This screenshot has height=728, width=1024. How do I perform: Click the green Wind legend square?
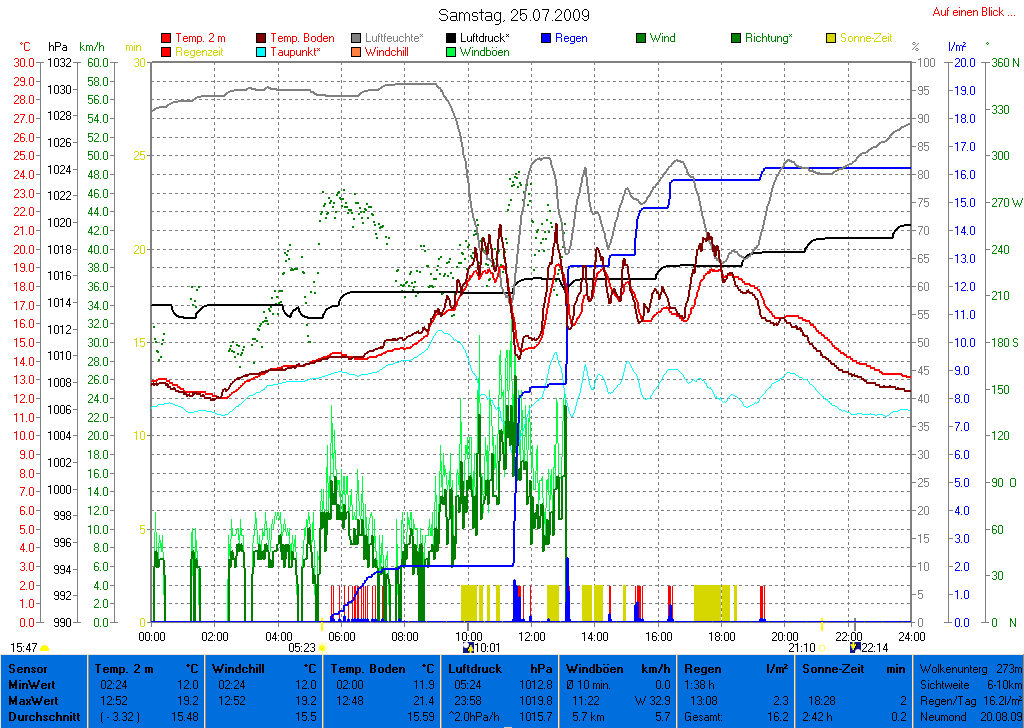click(641, 38)
